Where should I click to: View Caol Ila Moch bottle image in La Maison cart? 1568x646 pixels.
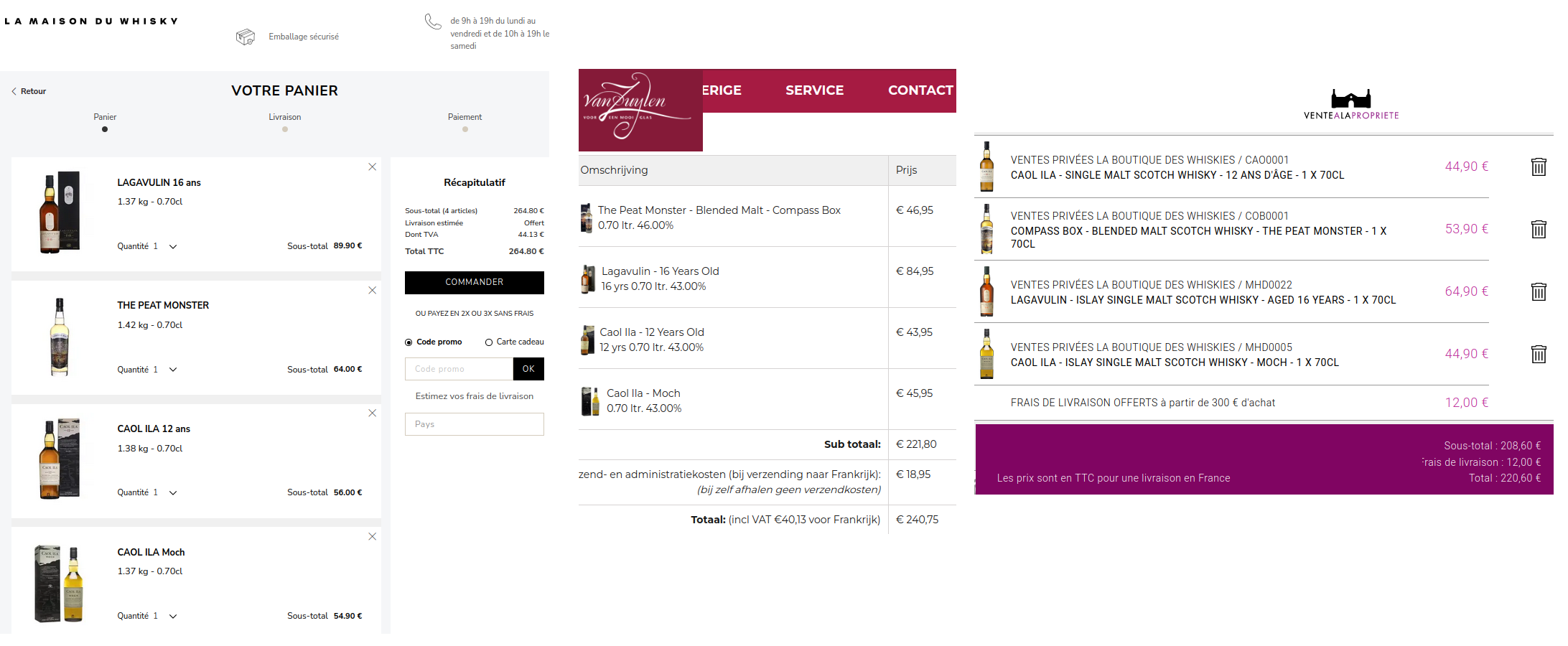[60, 583]
